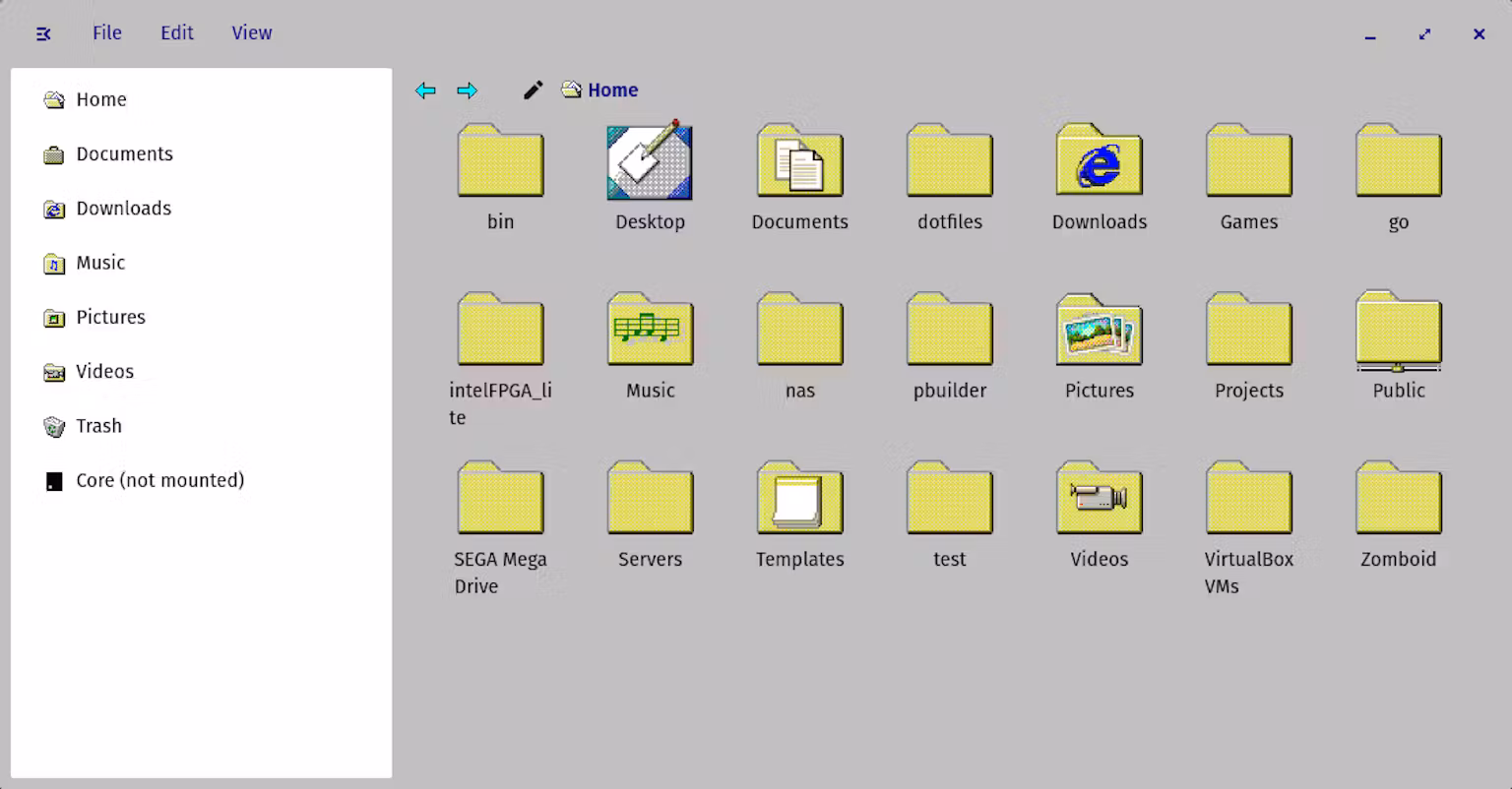Toggle the sidebar with the top-left icon
The image size is (1512, 789).
click(43, 33)
